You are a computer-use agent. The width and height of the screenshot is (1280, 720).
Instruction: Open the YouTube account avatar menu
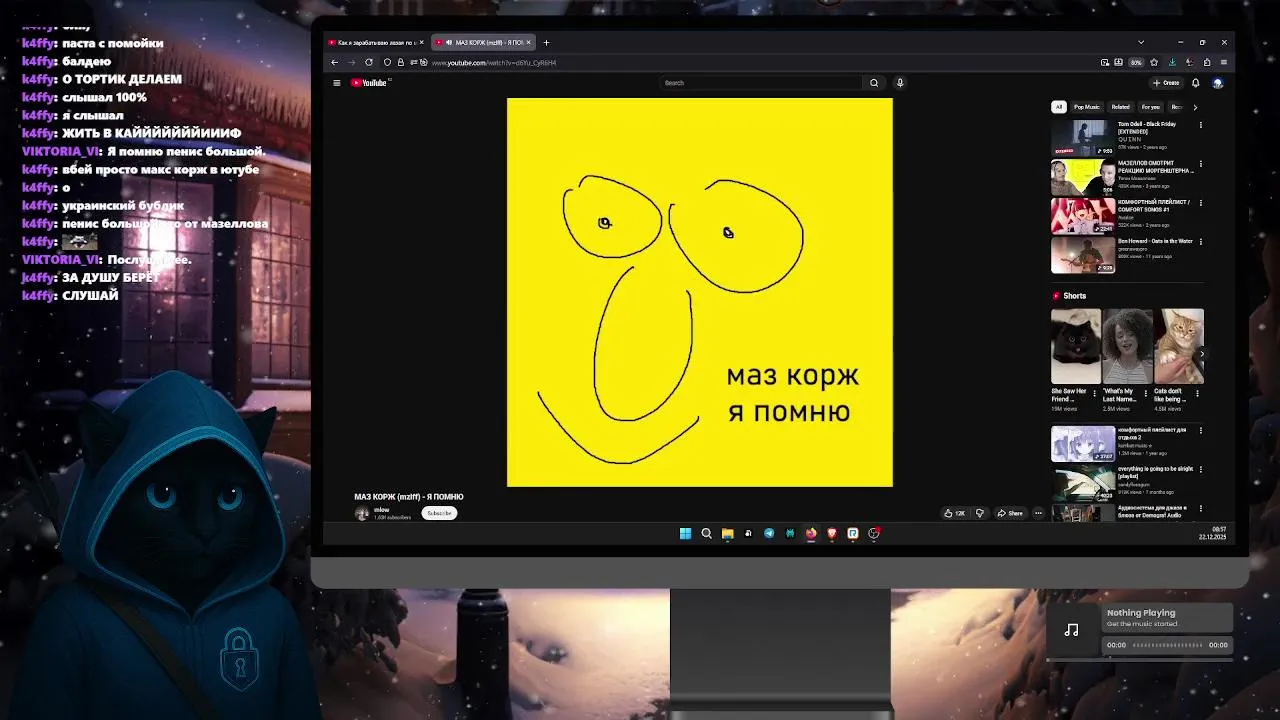pos(1217,83)
